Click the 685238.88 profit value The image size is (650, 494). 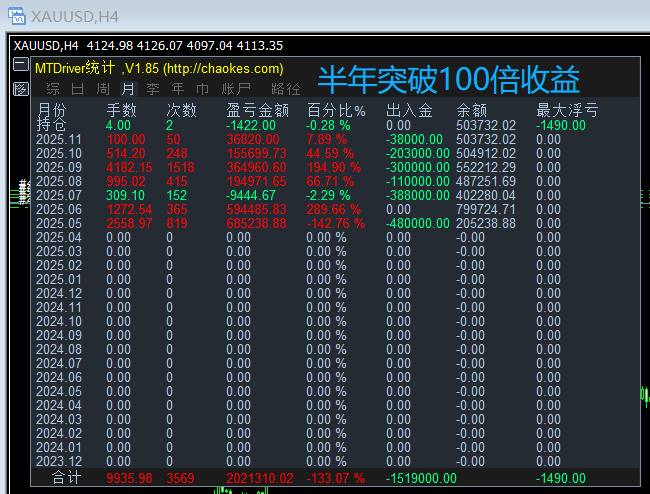pos(256,223)
